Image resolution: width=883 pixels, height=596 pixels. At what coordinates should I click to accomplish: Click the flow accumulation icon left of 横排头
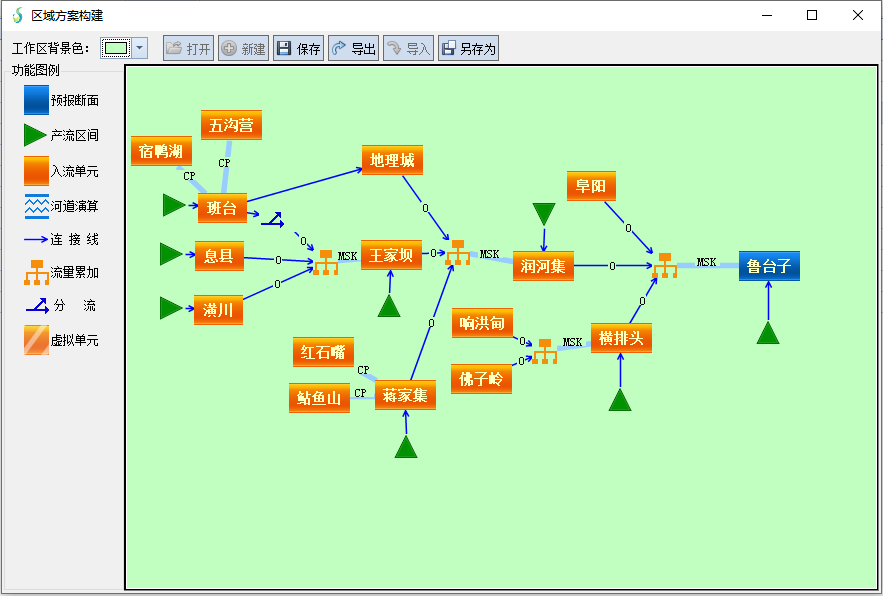[545, 351]
